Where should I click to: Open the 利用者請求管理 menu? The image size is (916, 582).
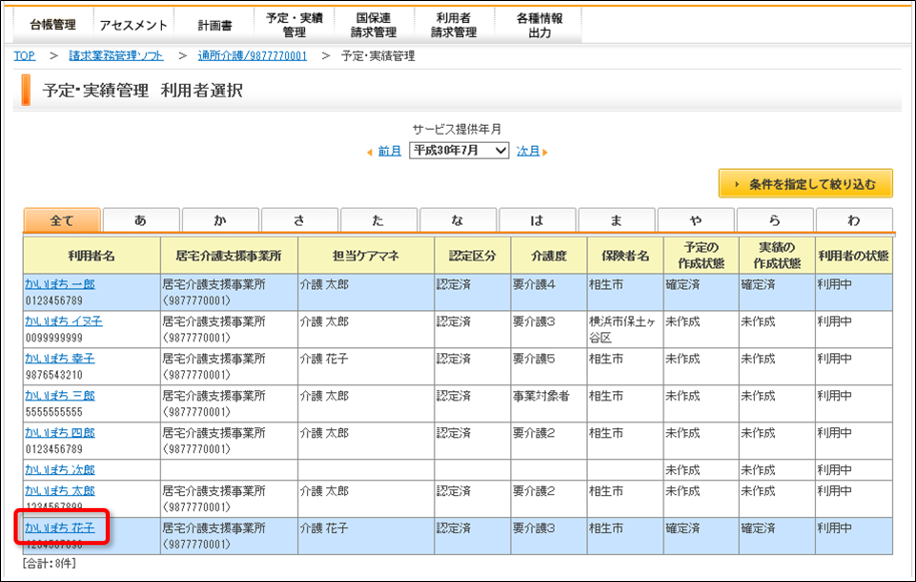click(x=454, y=25)
